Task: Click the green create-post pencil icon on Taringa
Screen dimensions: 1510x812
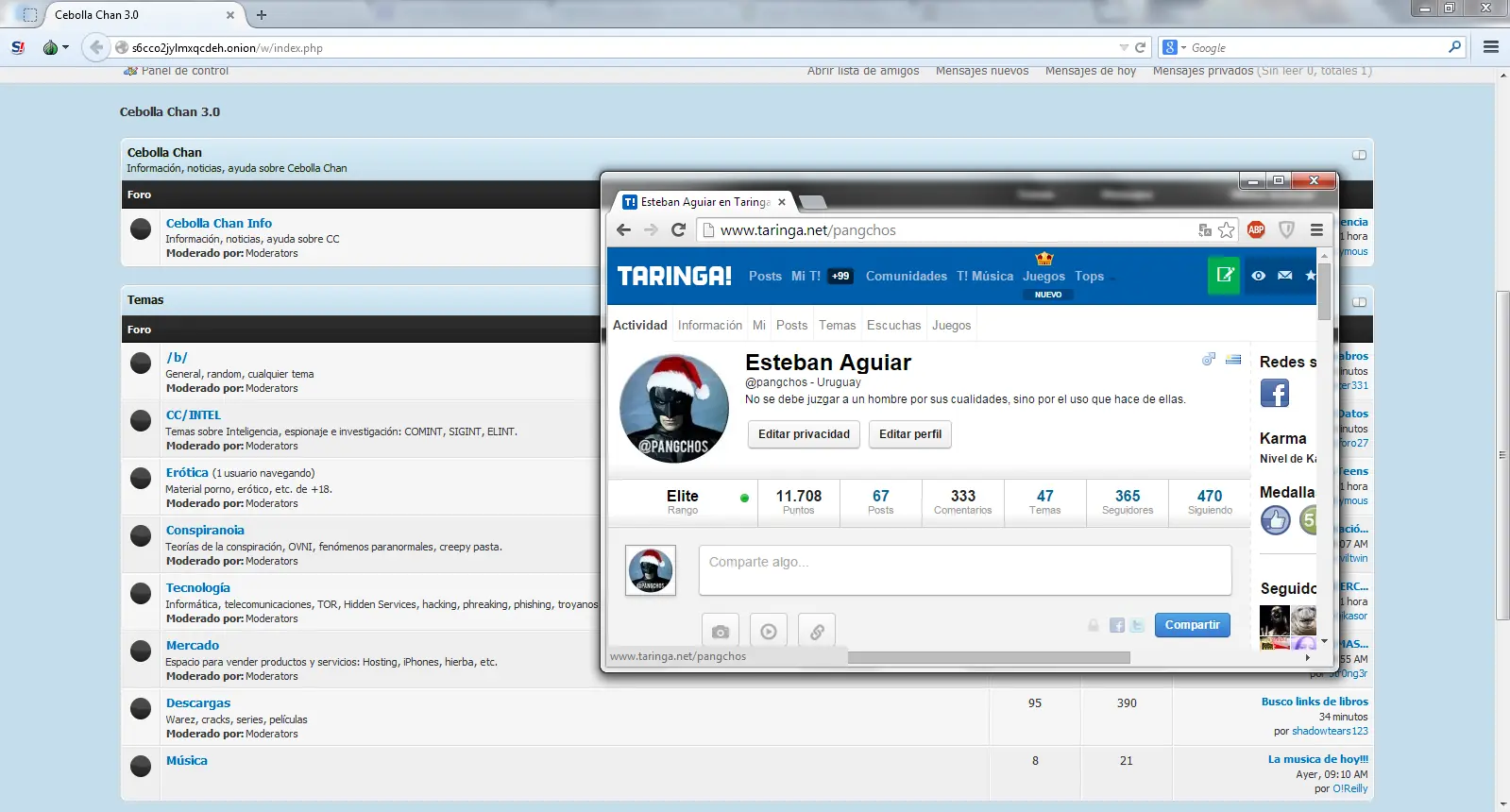Action: point(1225,276)
